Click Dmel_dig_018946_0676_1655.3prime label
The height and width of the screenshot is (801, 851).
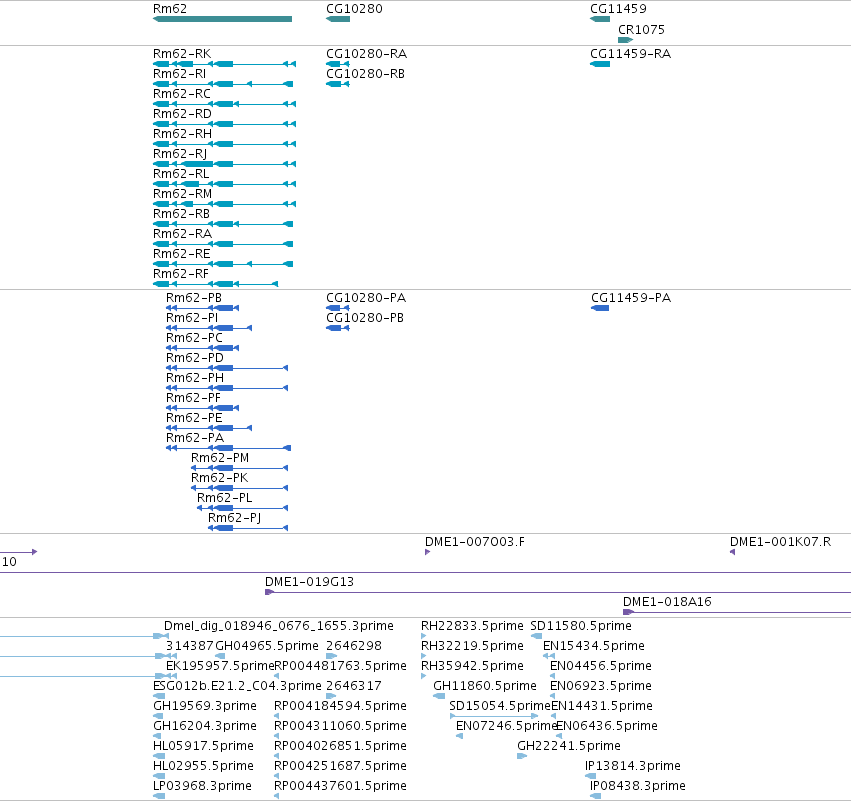pyautogui.click(x=278, y=626)
